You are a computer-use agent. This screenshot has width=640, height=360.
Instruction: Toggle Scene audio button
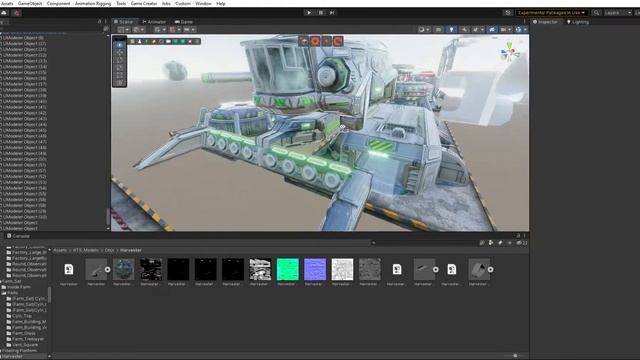pyautogui.click(x=464, y=29)
